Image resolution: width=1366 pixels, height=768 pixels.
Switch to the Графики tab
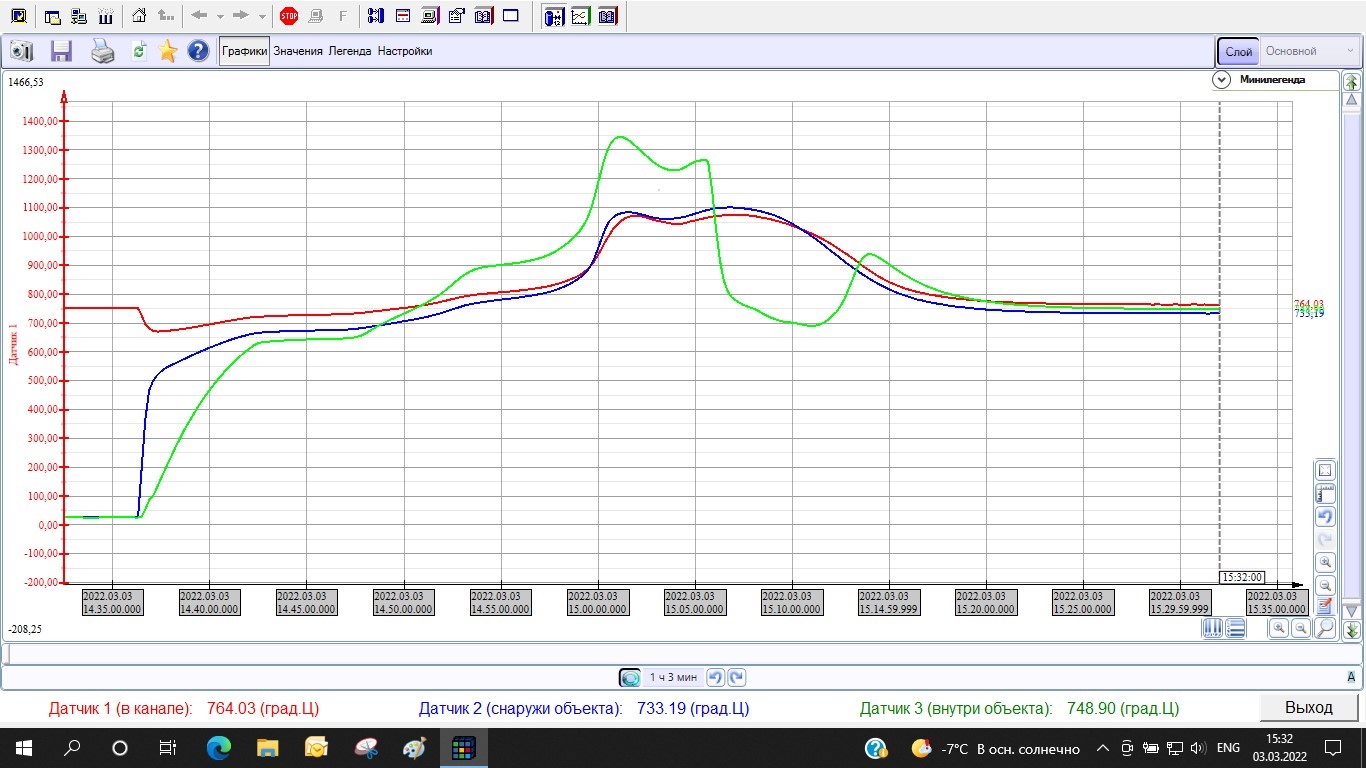pyautogui.click(x=245, y=51)
